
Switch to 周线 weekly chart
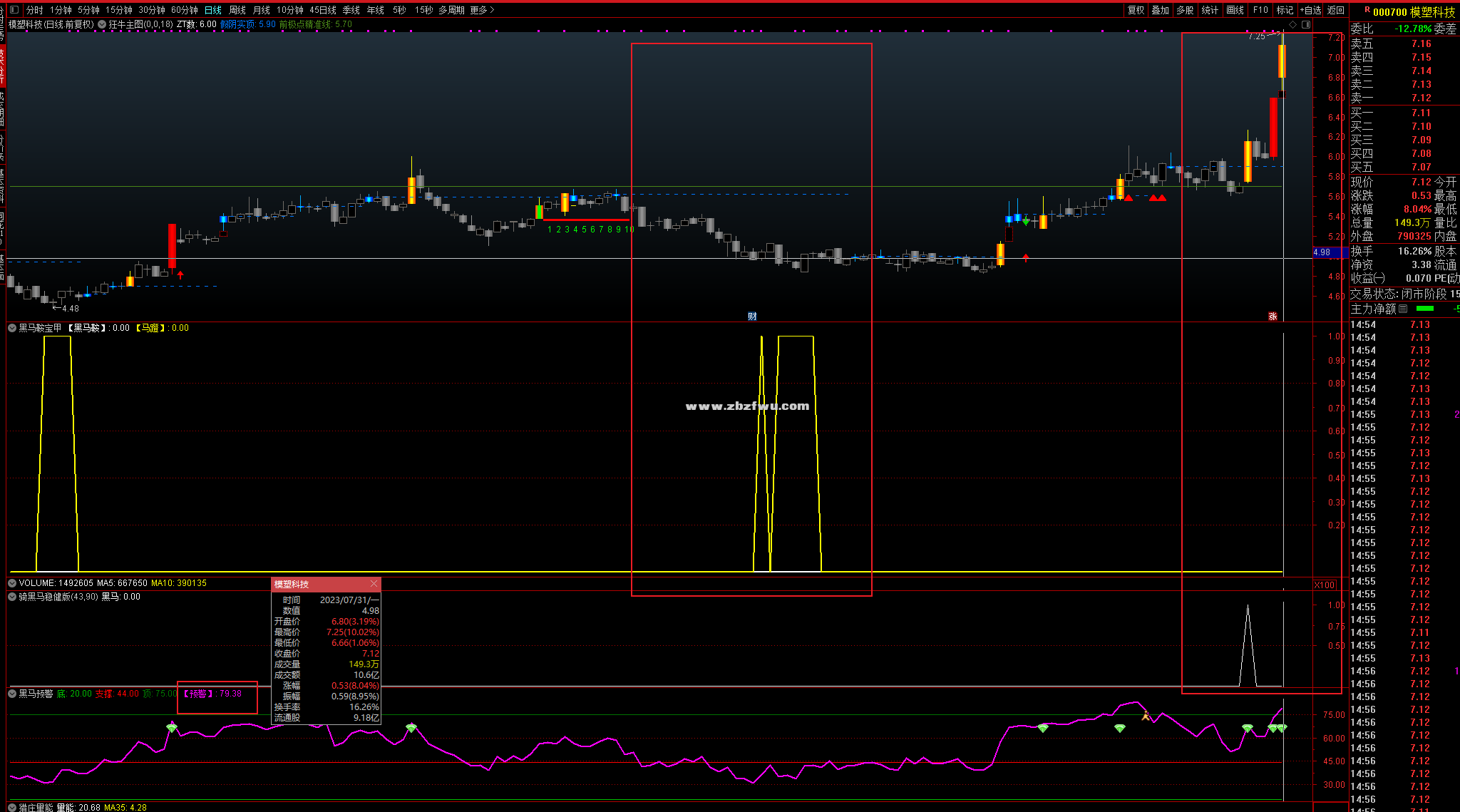point(237,10)
